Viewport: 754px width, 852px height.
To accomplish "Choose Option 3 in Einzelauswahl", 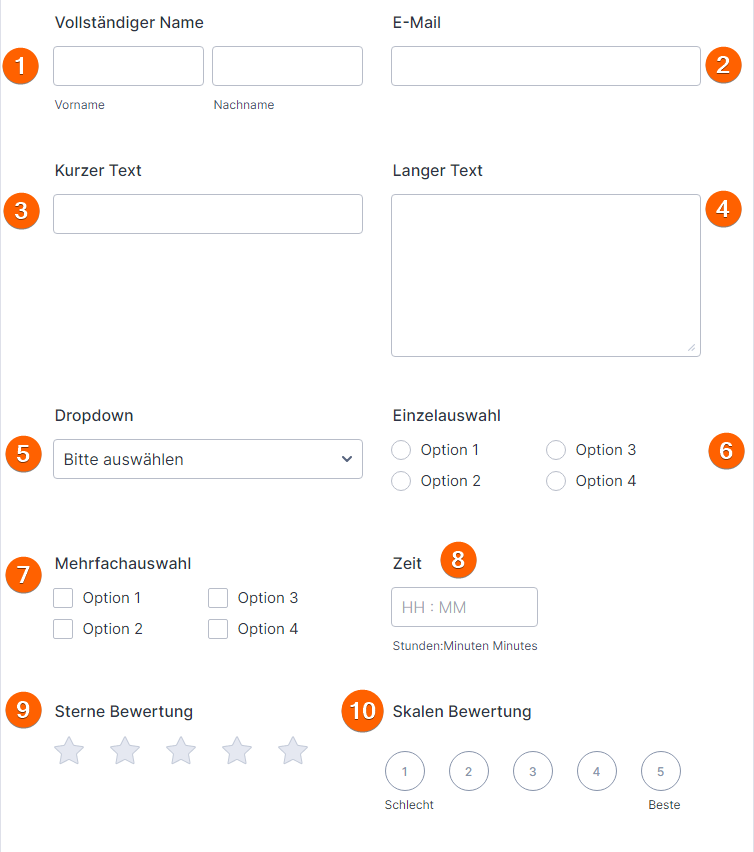I will click(x=555, y=450).
